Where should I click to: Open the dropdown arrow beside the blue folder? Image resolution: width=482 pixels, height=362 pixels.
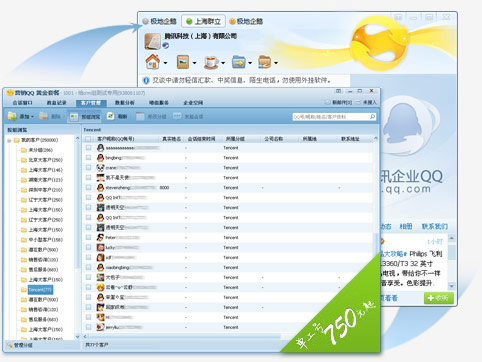tap(250, 63)
